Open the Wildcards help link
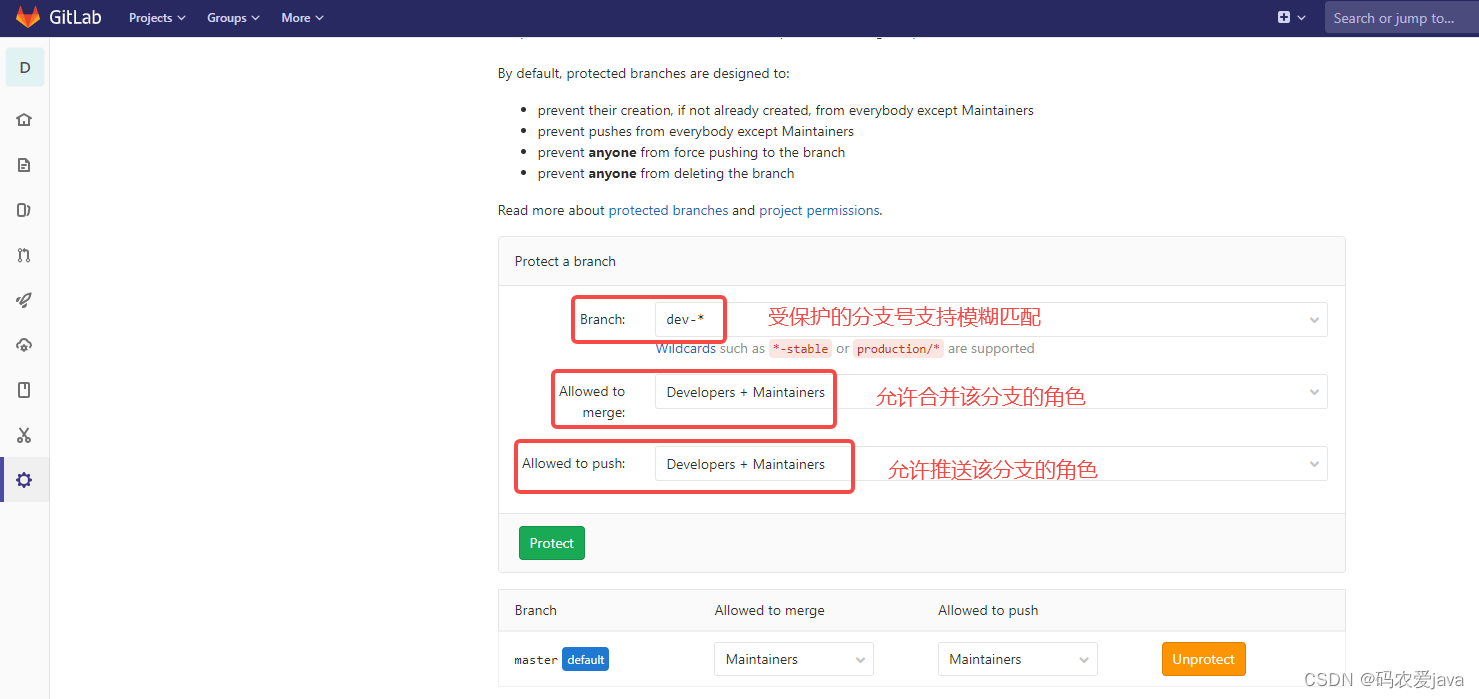 (x=685, y=348)
